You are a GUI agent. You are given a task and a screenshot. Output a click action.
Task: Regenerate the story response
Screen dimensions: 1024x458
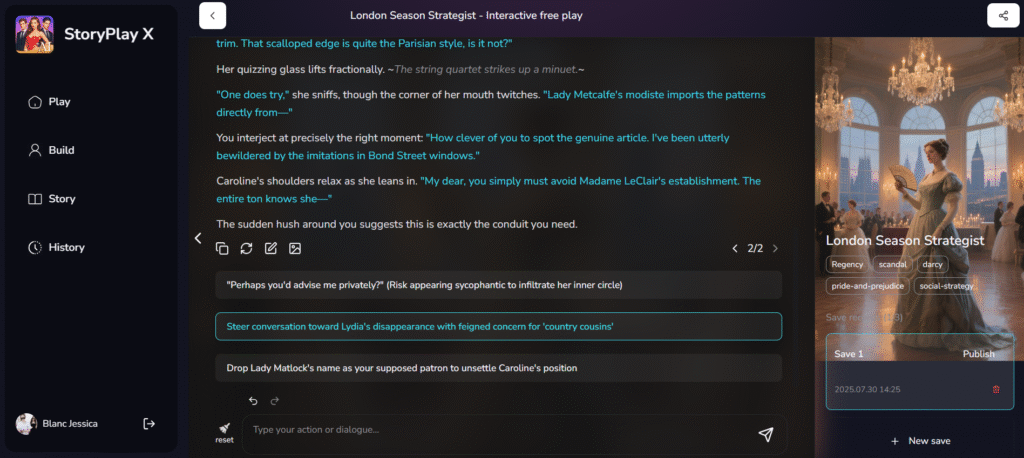click(246, 248)
